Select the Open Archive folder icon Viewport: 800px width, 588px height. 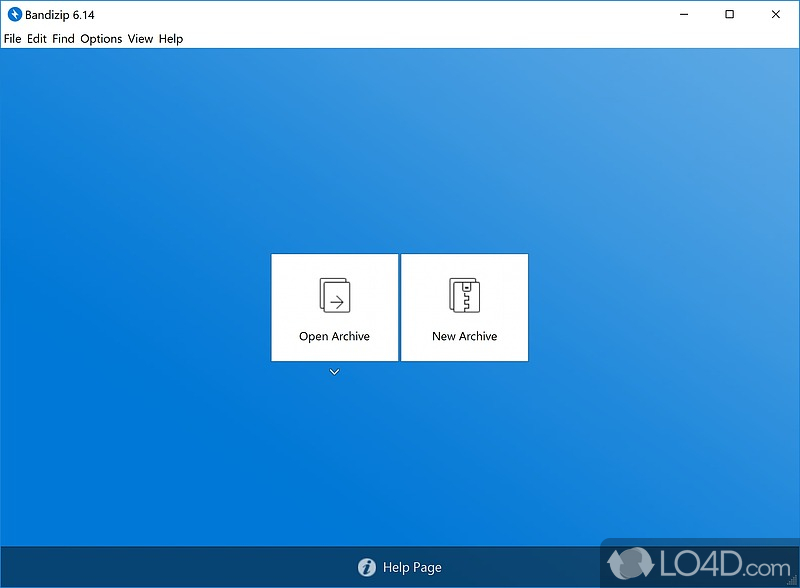pyautogui.click(x=334, y=296)
